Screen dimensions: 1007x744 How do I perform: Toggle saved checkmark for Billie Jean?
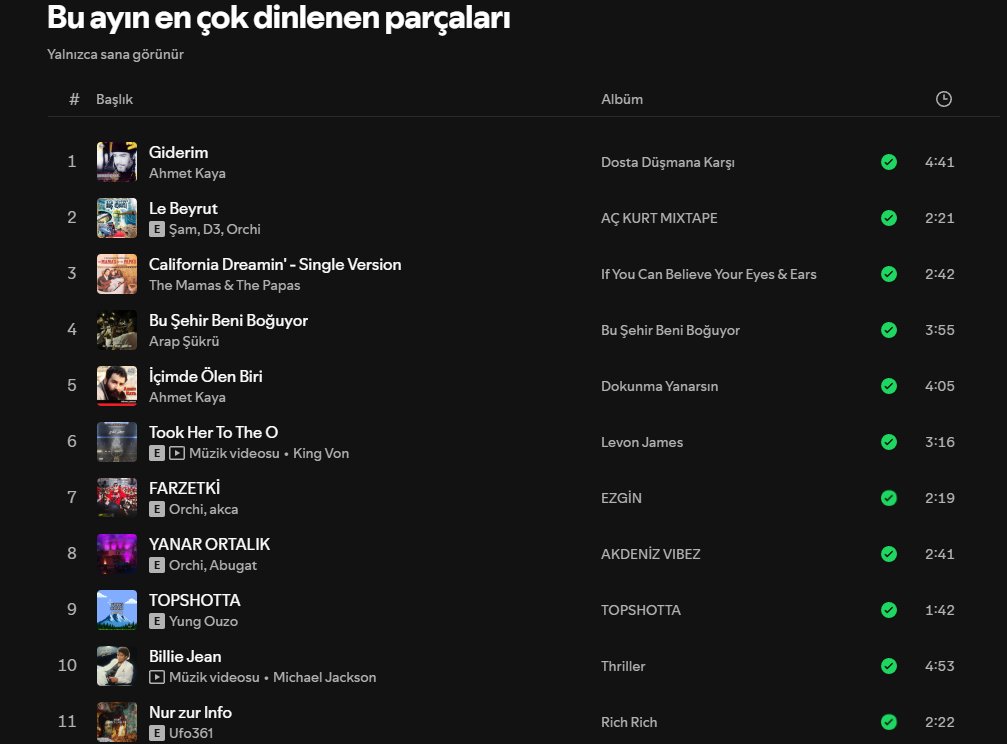click(x=889, y=666)
